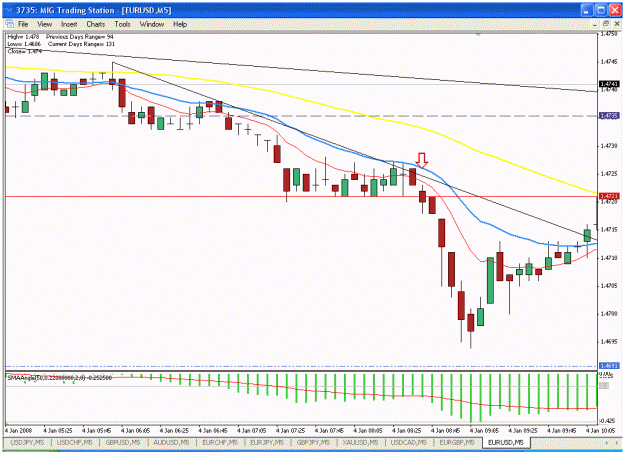Viewport: 625px width, 452px height.
Task: Restore the inner EURUSD chart window
Action: click(606, 24)
